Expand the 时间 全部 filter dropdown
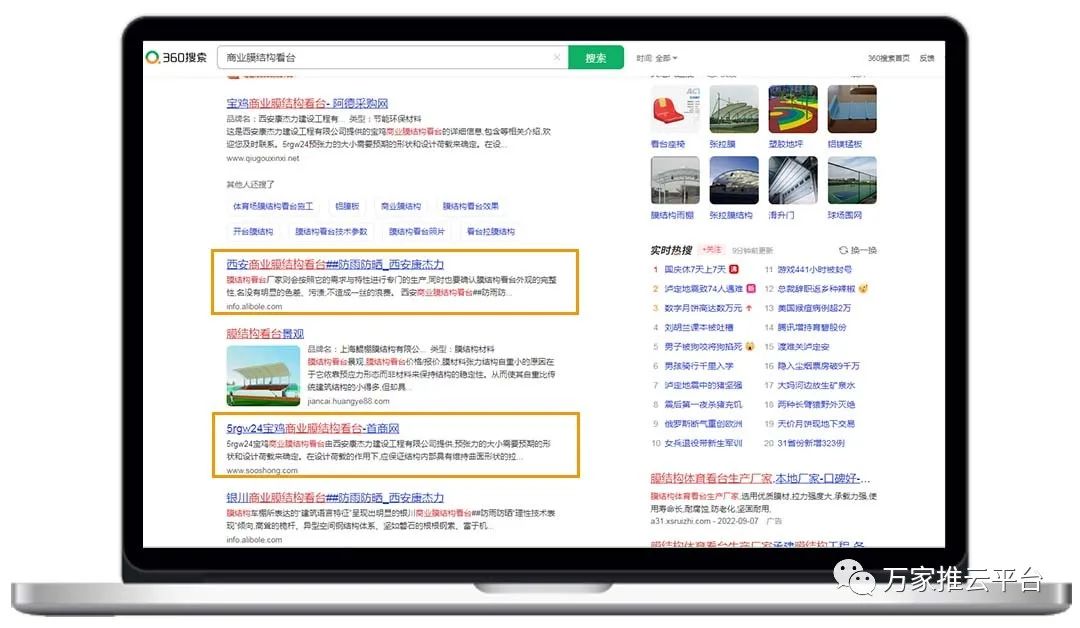 coord(657,58)
